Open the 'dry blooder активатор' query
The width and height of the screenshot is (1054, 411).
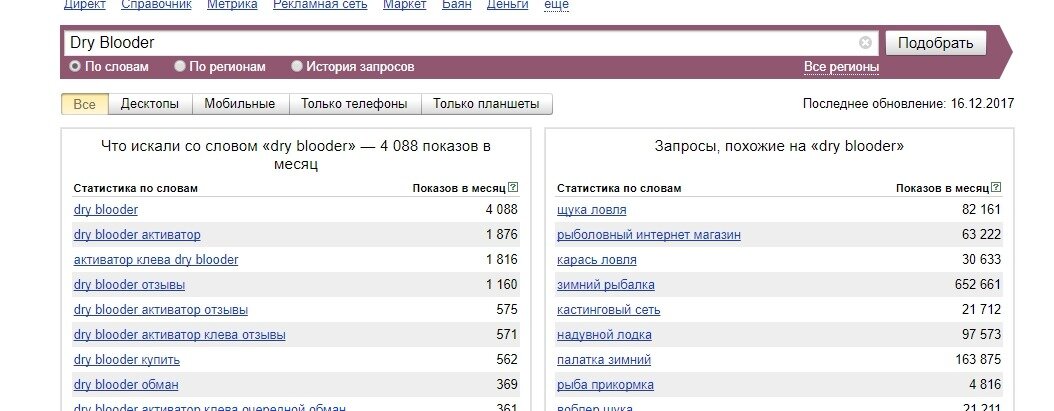[137, 235]
